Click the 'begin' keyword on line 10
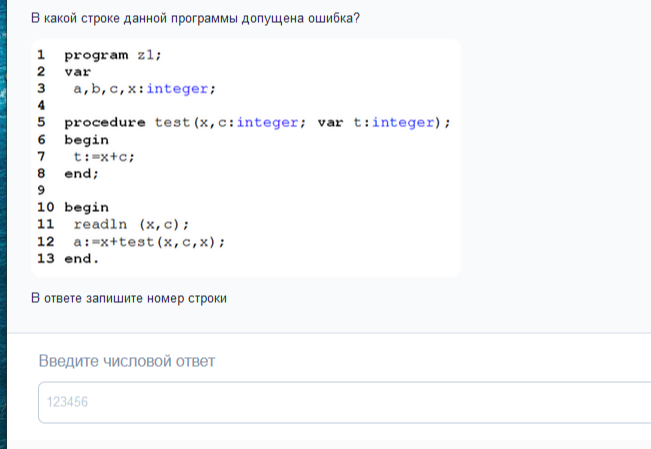The height and width of the screenshot is (449, 651). coord(86,207)
